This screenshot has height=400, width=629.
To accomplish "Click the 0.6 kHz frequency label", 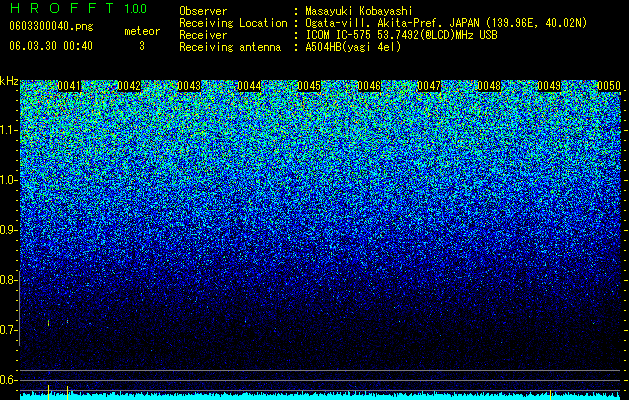I will (9, 380).
